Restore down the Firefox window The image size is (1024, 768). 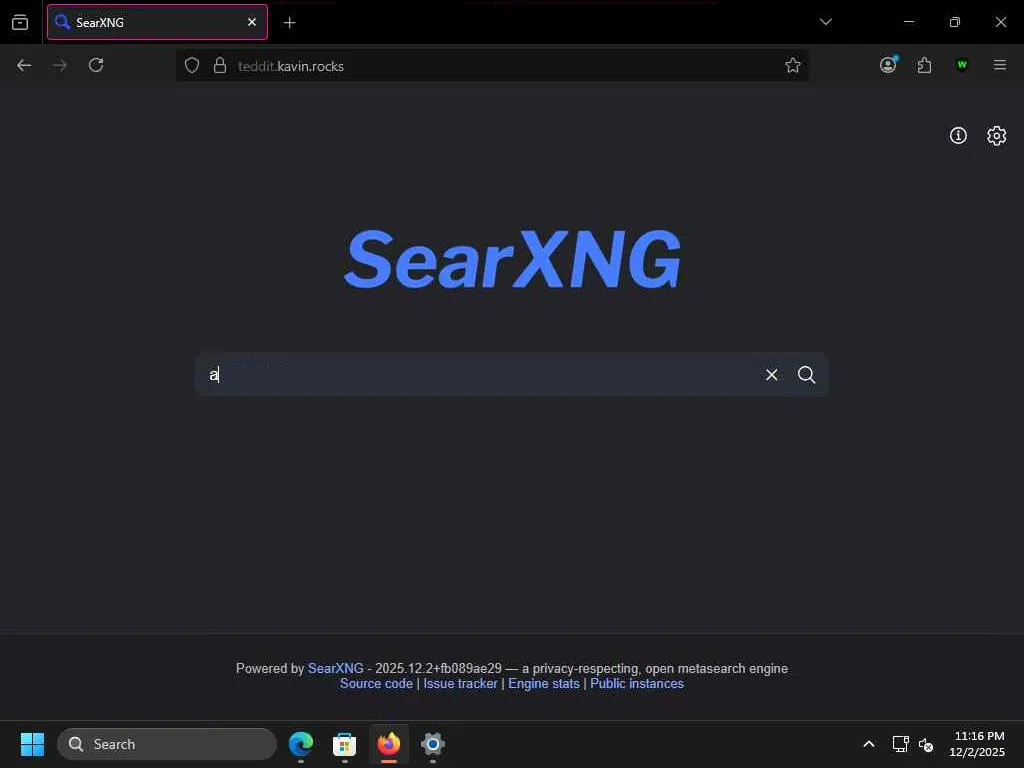954,22
